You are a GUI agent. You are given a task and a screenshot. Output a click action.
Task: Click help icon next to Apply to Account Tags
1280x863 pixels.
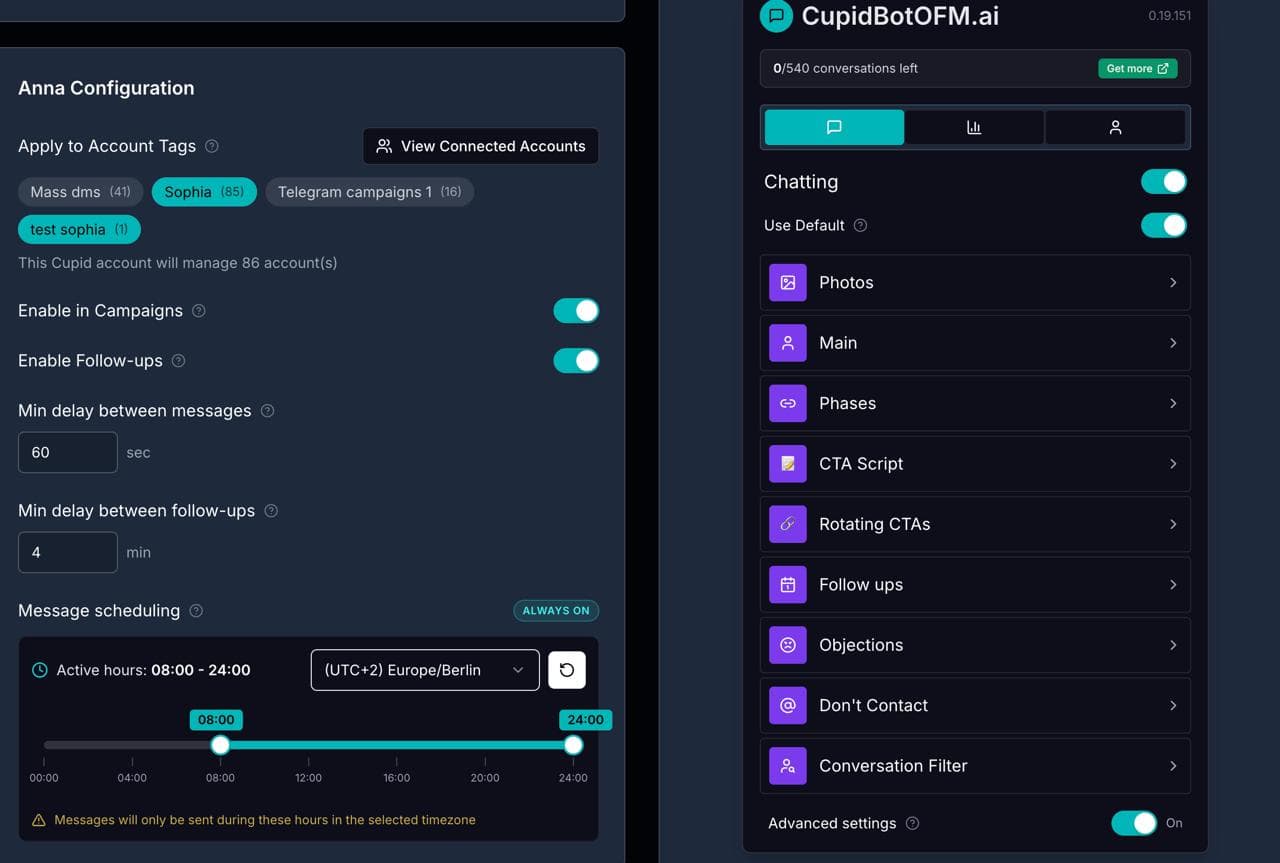click(x=212, y=146)
